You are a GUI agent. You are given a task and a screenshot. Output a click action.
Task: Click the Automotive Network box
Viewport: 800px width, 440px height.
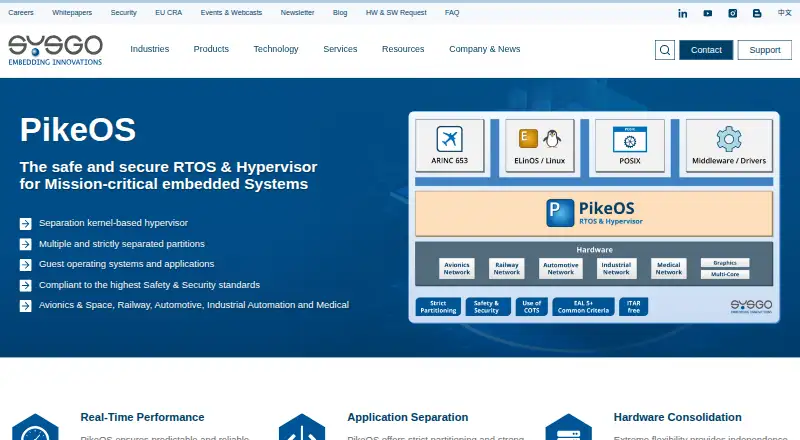coord(561,268)
